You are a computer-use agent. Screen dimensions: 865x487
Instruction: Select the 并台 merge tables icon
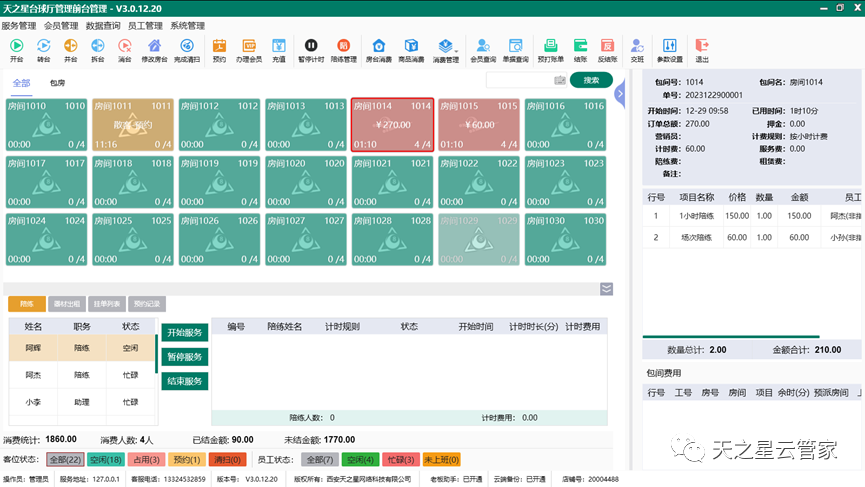[x=70, y=47]
